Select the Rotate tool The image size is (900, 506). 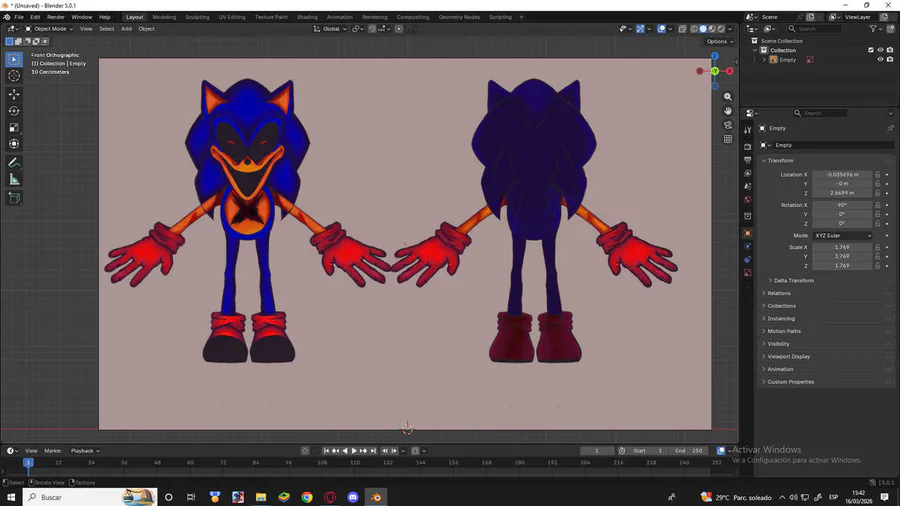click(14, 111)
